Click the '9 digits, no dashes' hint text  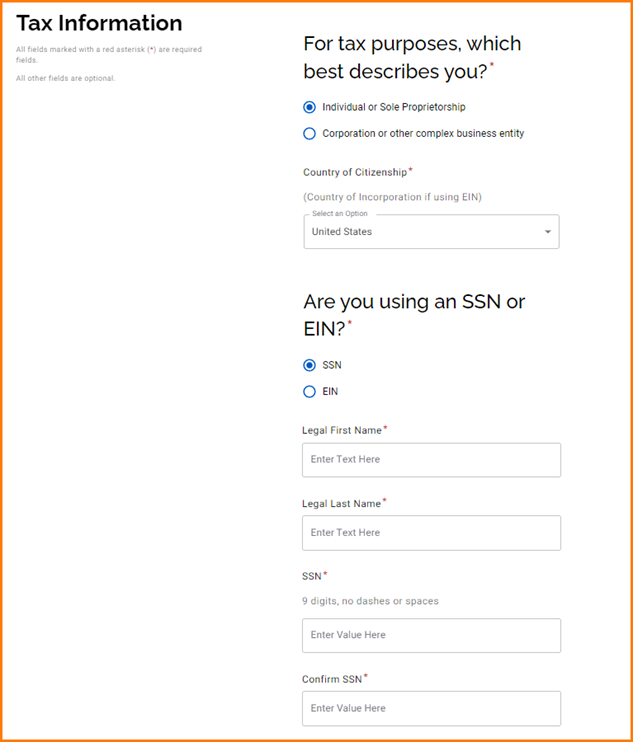tap(370, 601)
